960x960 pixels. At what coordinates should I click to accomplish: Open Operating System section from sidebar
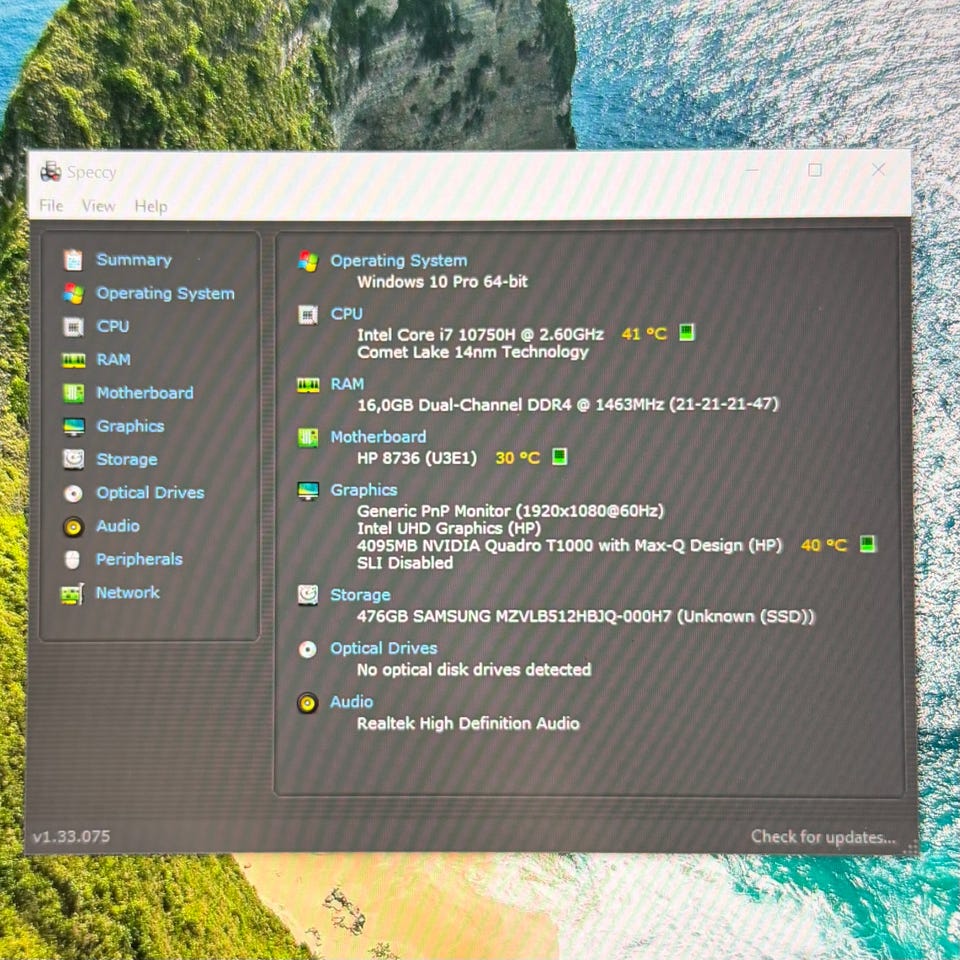pyautogui.click(x=165, y=293)
